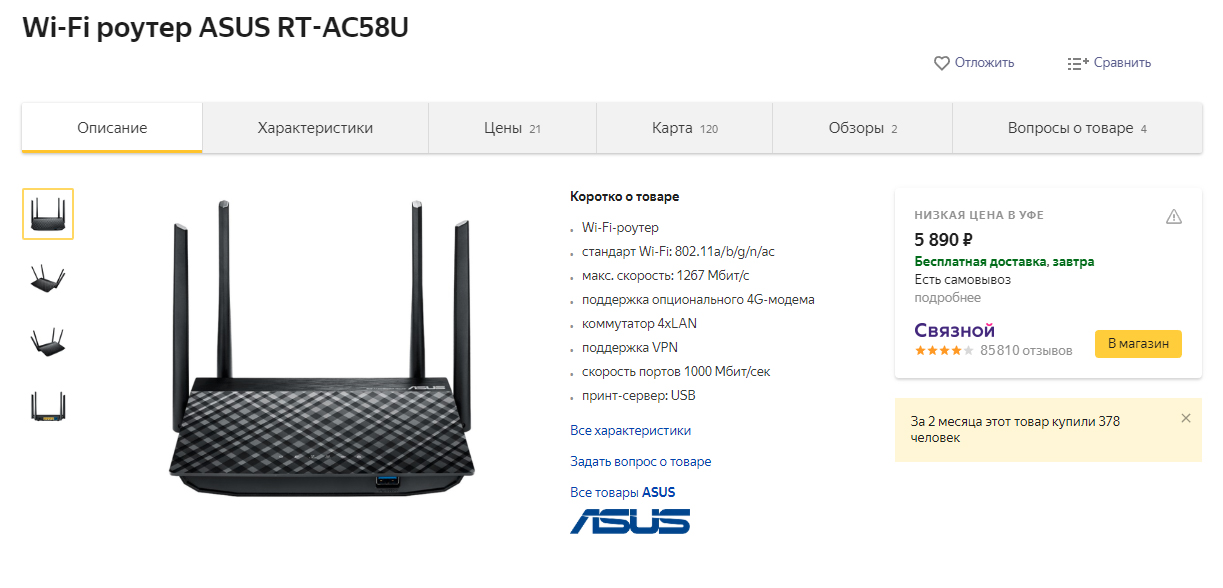Click the ASUS brand logo
The image size is (1223, 588).
(630, 521)
